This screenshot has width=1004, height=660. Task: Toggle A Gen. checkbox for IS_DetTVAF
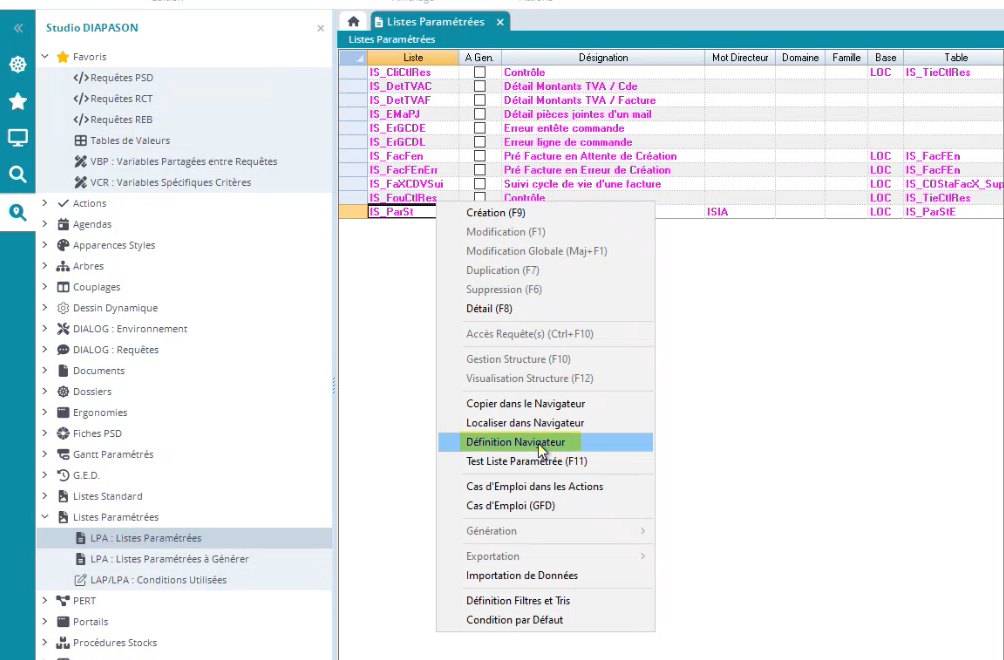480,101
